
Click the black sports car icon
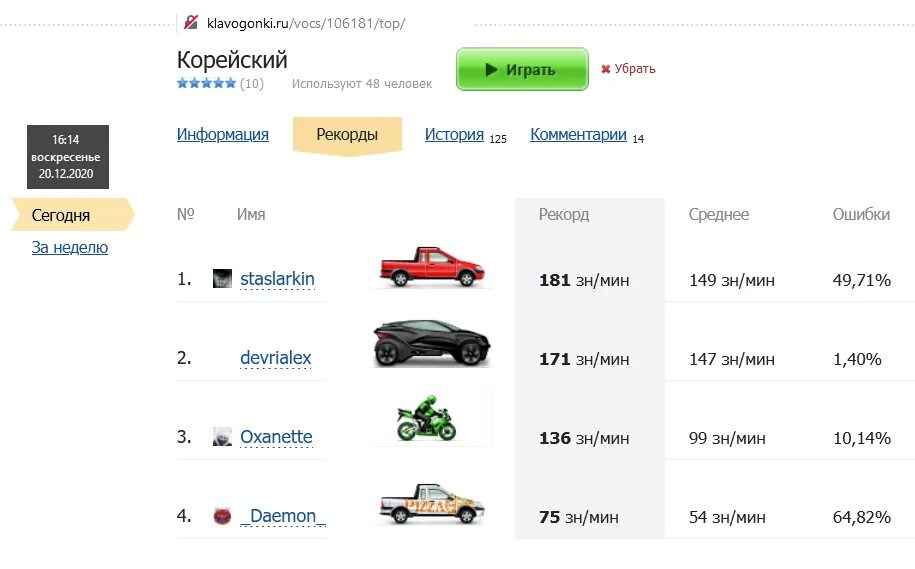(432, 343)
